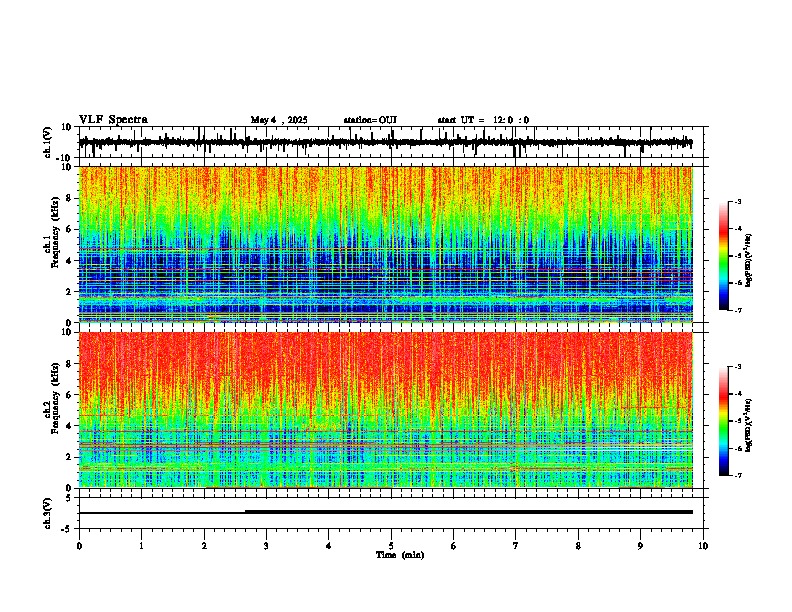This screenshot has width=792, height=612.
Task: Click the ch.2 spectrogram color scale bar
Action: point(723,421)
